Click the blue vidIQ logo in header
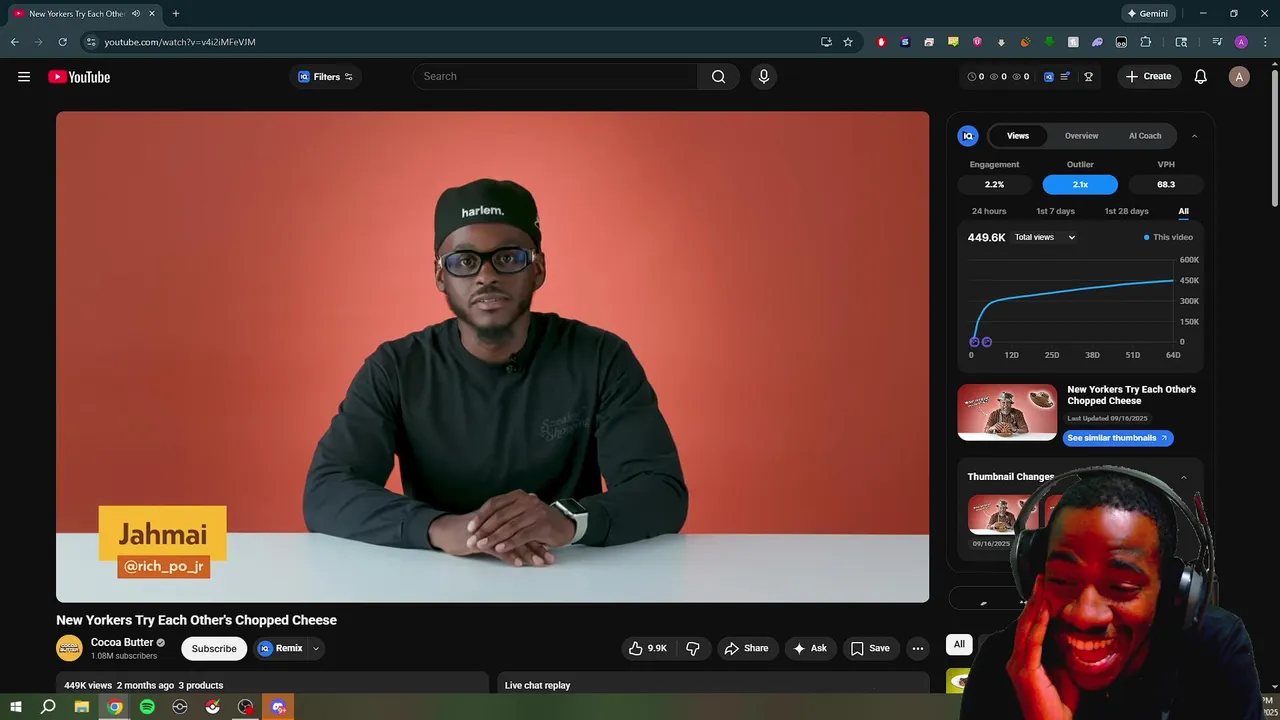 [1048, 77]
